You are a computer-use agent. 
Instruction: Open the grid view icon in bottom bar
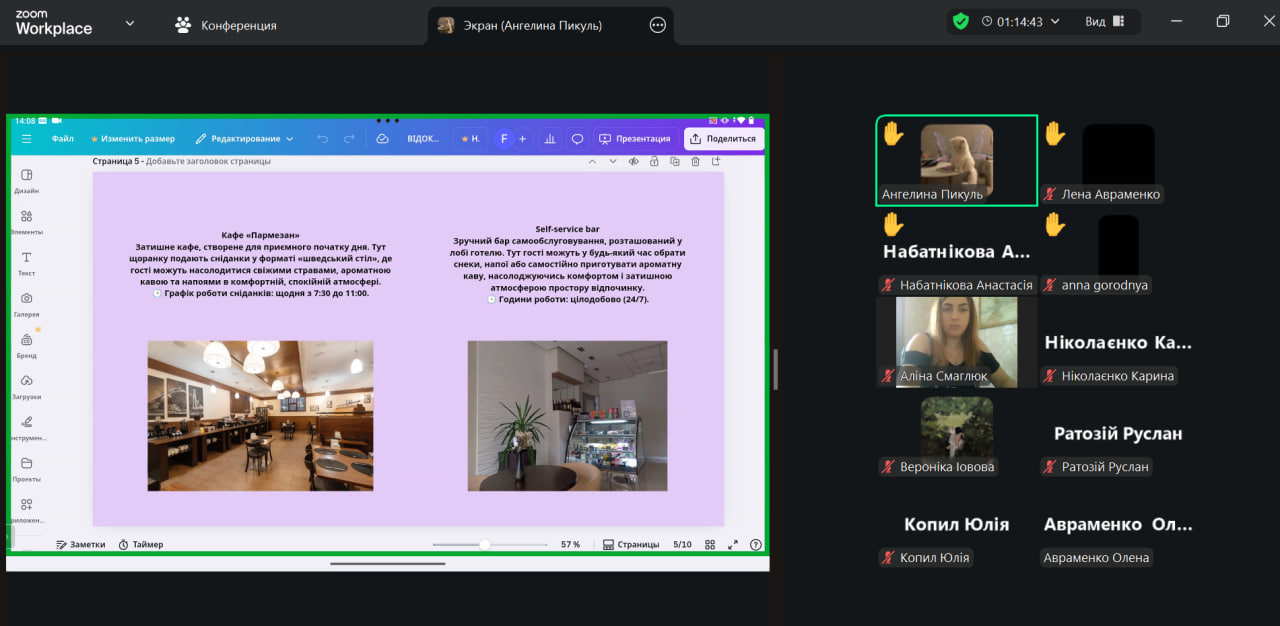coord(710,545)
